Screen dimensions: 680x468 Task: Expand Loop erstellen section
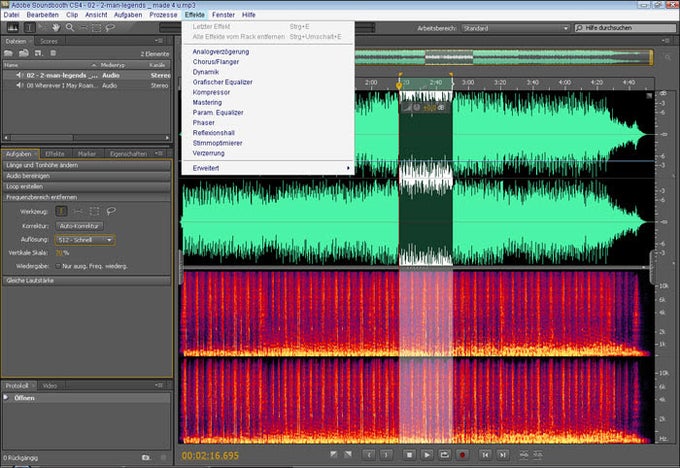[86, 187]
